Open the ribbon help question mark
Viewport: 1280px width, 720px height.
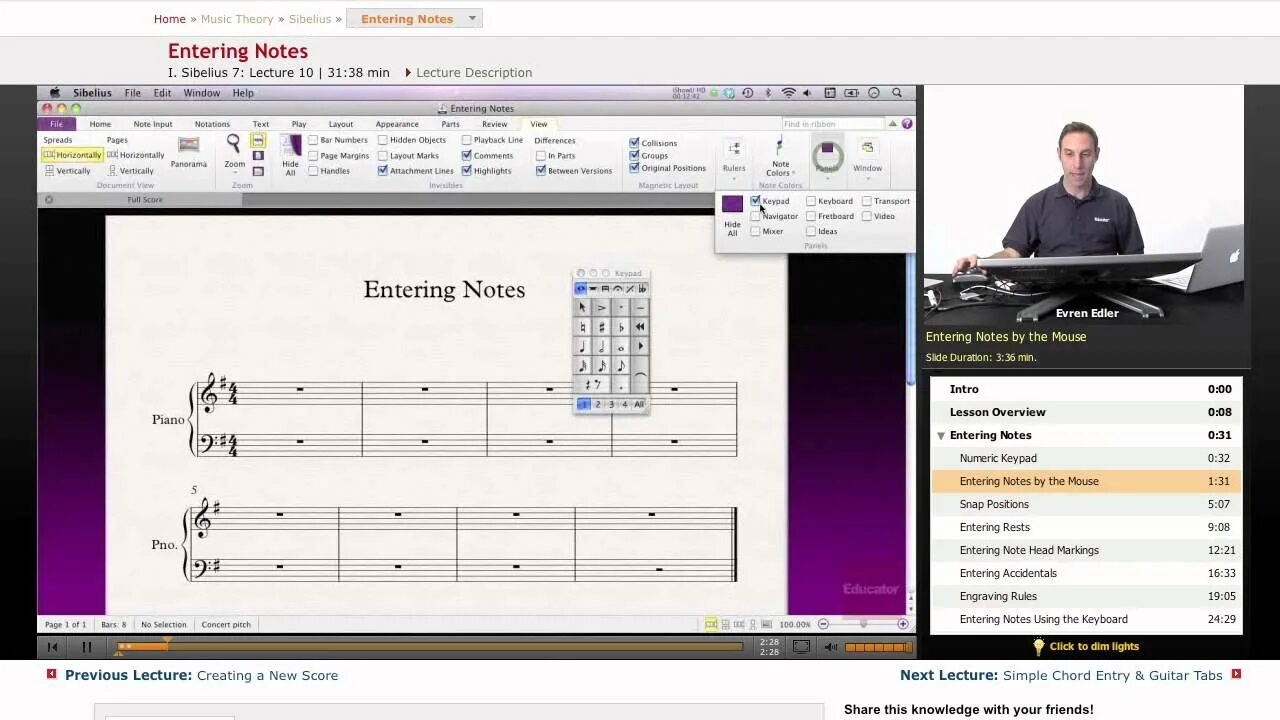pyautogui.click(x=907, y=124)
